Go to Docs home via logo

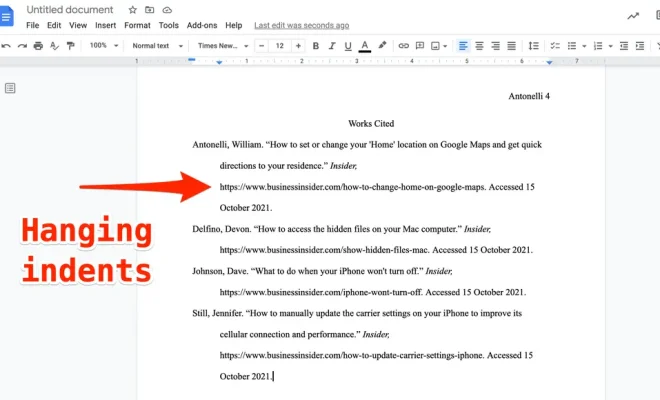click(x=6, y=16)
